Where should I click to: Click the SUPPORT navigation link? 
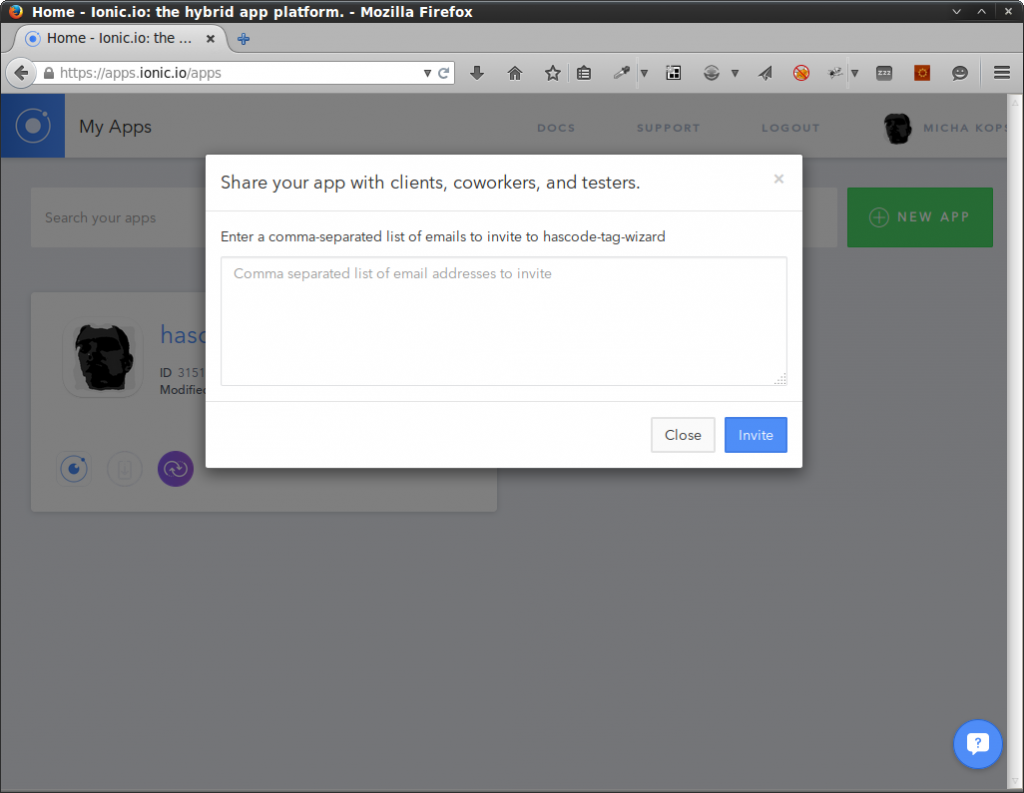pos(668,128)
